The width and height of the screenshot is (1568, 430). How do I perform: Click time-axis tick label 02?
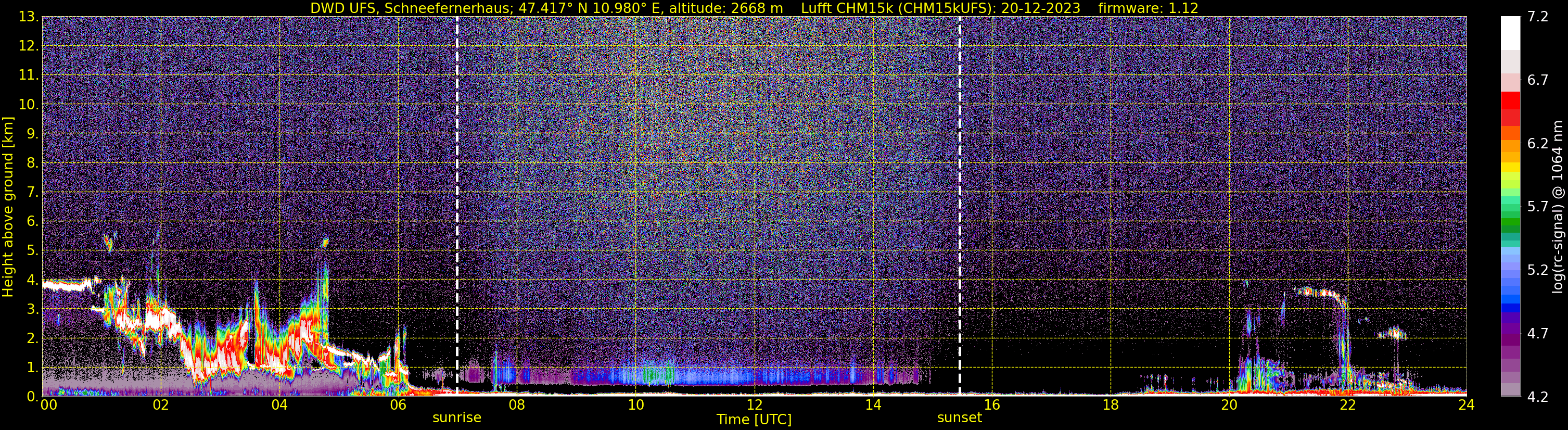161,406
